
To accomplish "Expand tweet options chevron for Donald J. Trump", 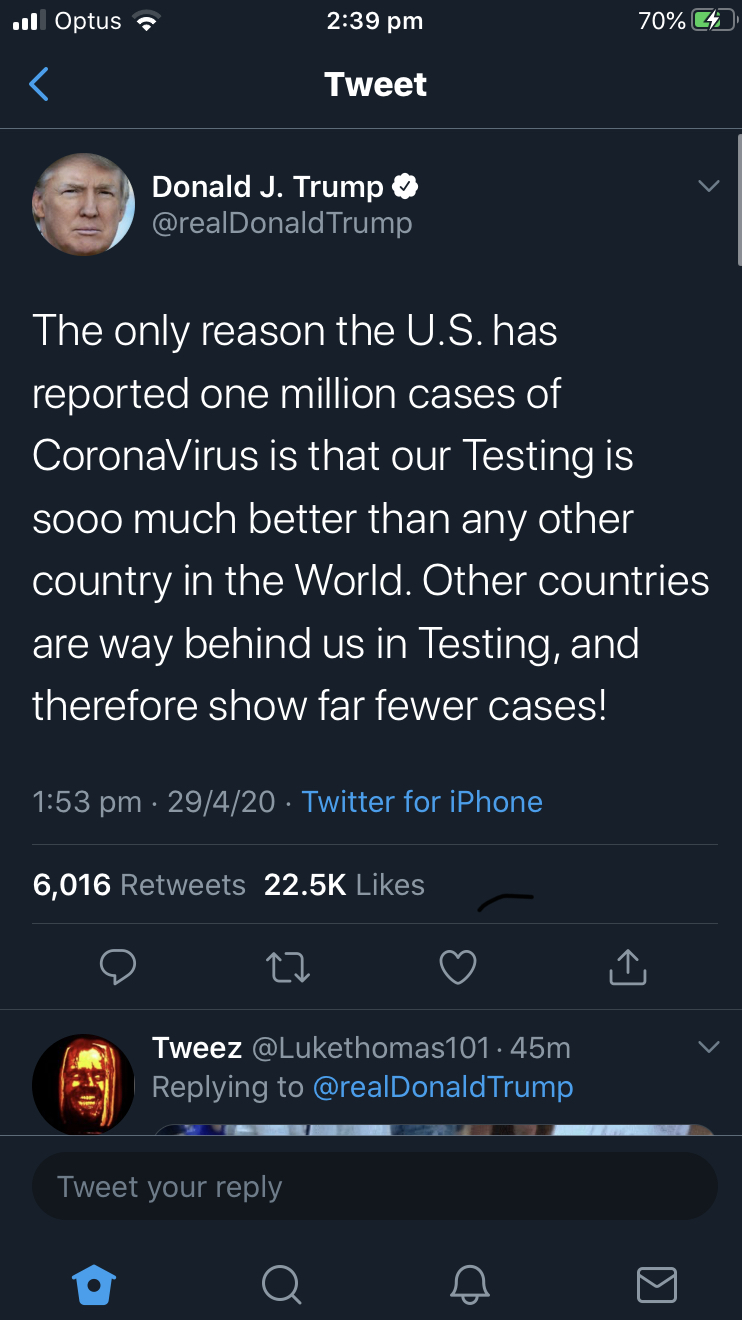I will pyautogui.click(x=708, y=187).
